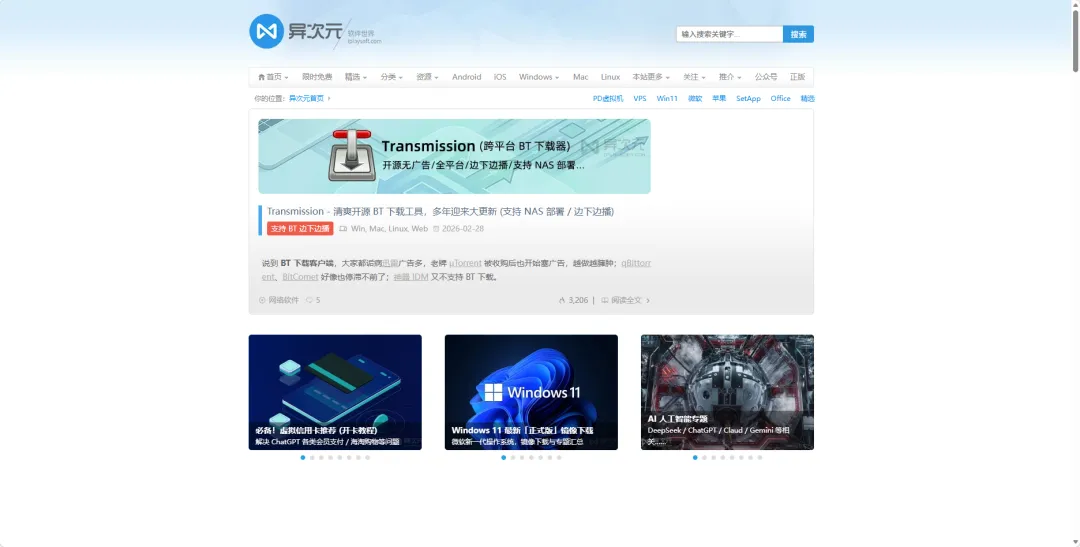Click the platform icon before Win, Mac, Linux
This screenshot has height=547, width=1080.
343,229
